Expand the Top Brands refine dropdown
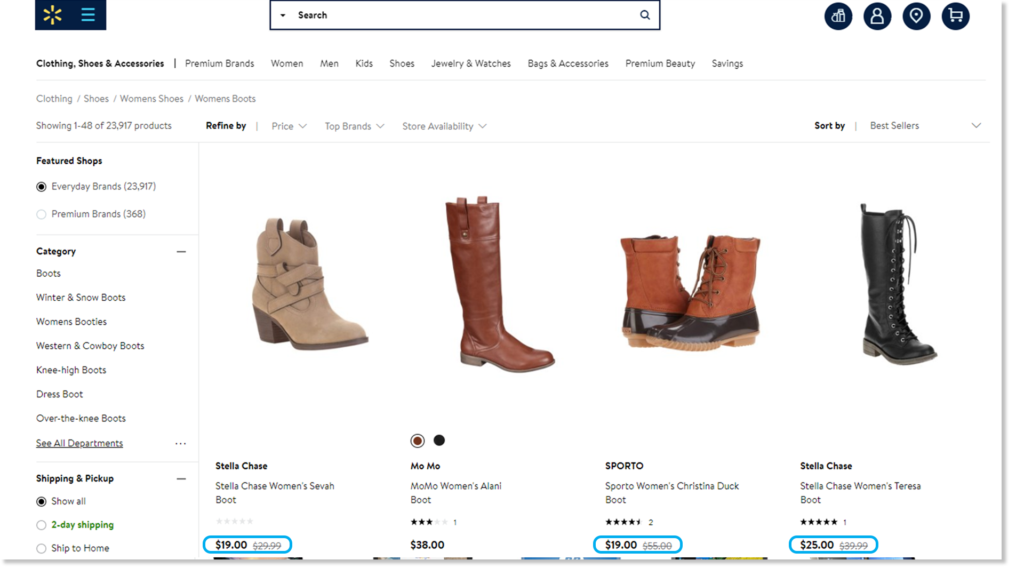Screen dimensions: 1024x576 355,126
